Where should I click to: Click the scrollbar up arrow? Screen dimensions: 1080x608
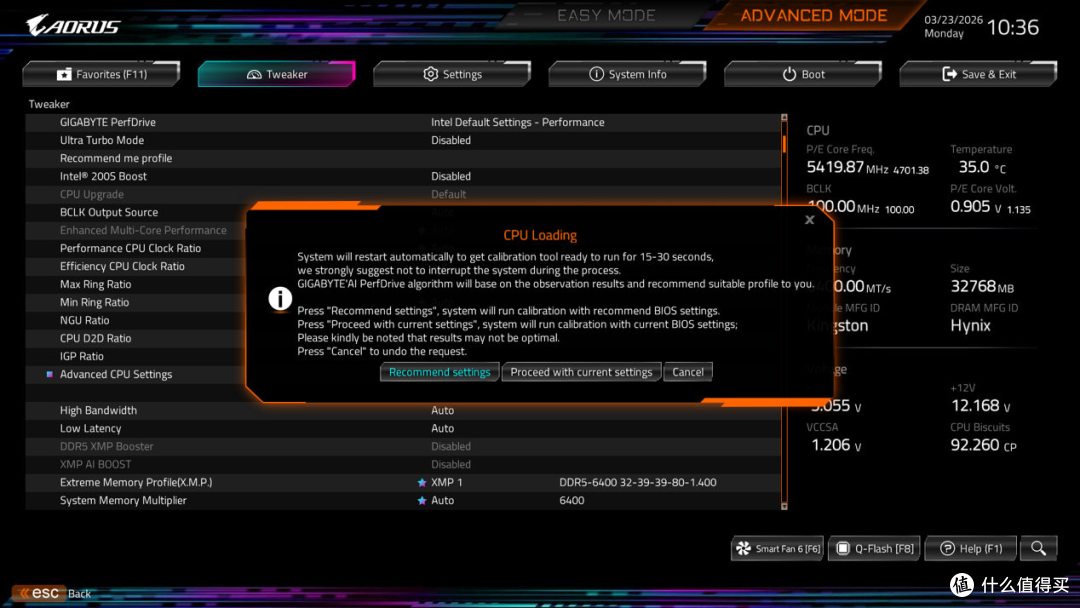(x=784, y=118)
